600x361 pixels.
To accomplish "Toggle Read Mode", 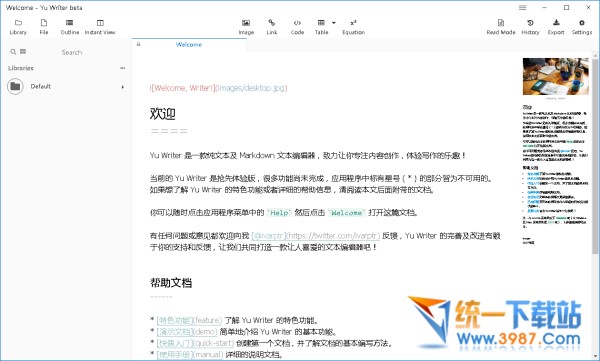I will (x=501, y=23).
